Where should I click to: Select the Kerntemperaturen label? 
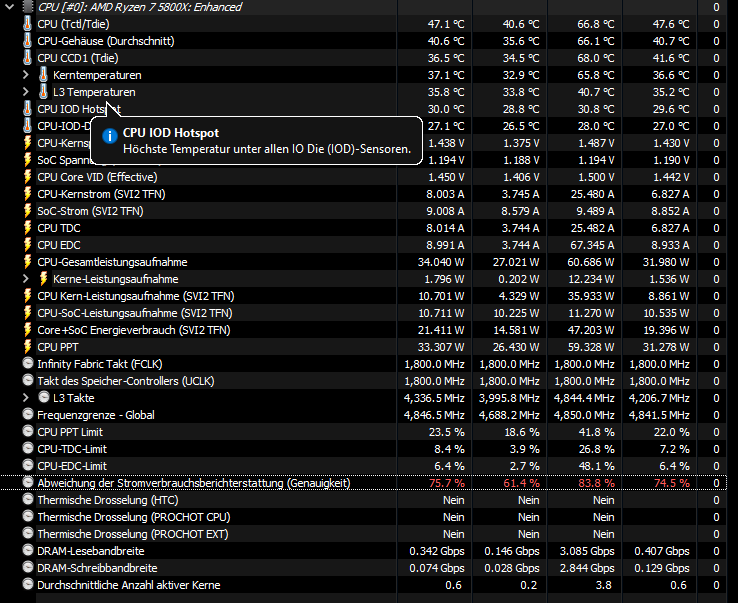pyautogui.click(x=97, y=75)
